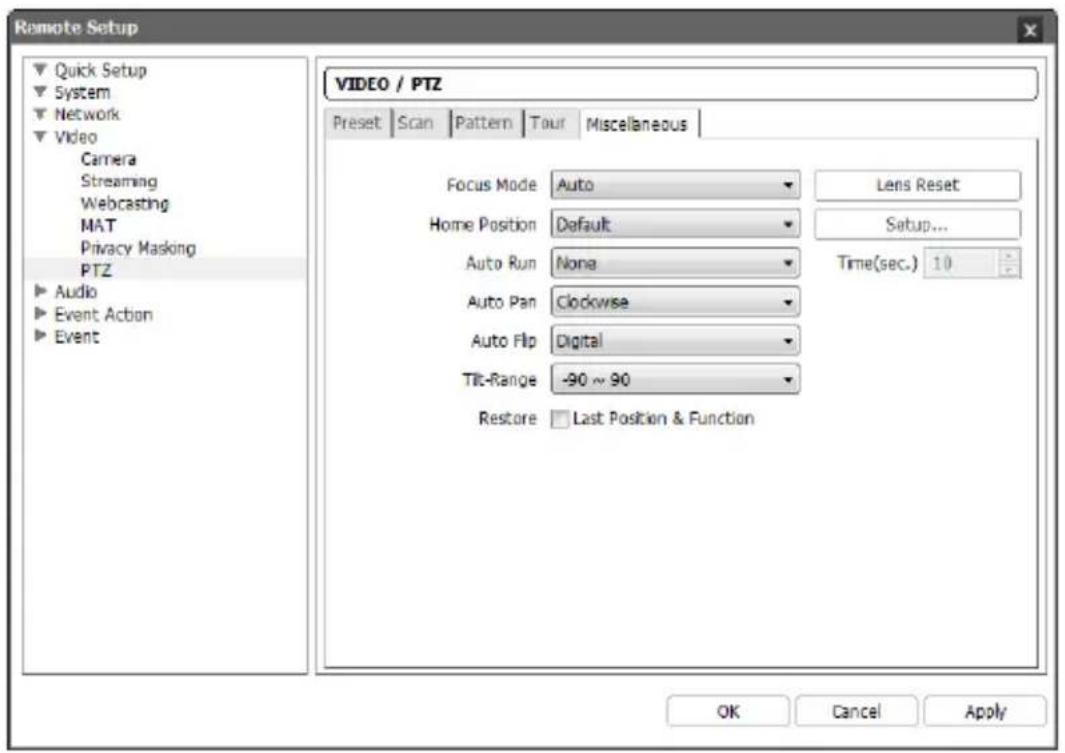Click the Apply button
Viewport: 1065px width, 753px height.
tap(985, 712)
